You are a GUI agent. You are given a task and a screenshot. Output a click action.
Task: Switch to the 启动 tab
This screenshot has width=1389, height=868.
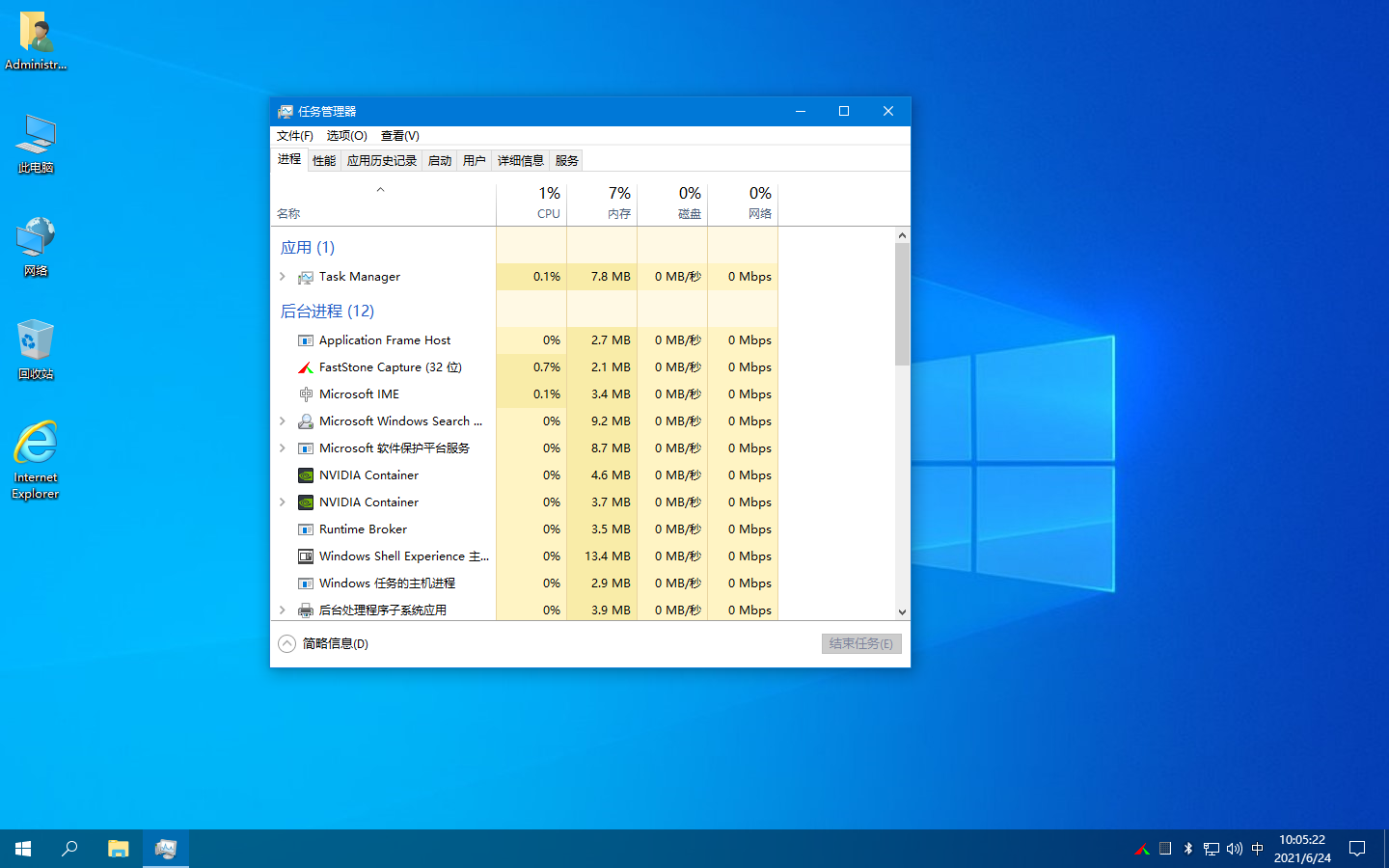[x=440, y=161]
